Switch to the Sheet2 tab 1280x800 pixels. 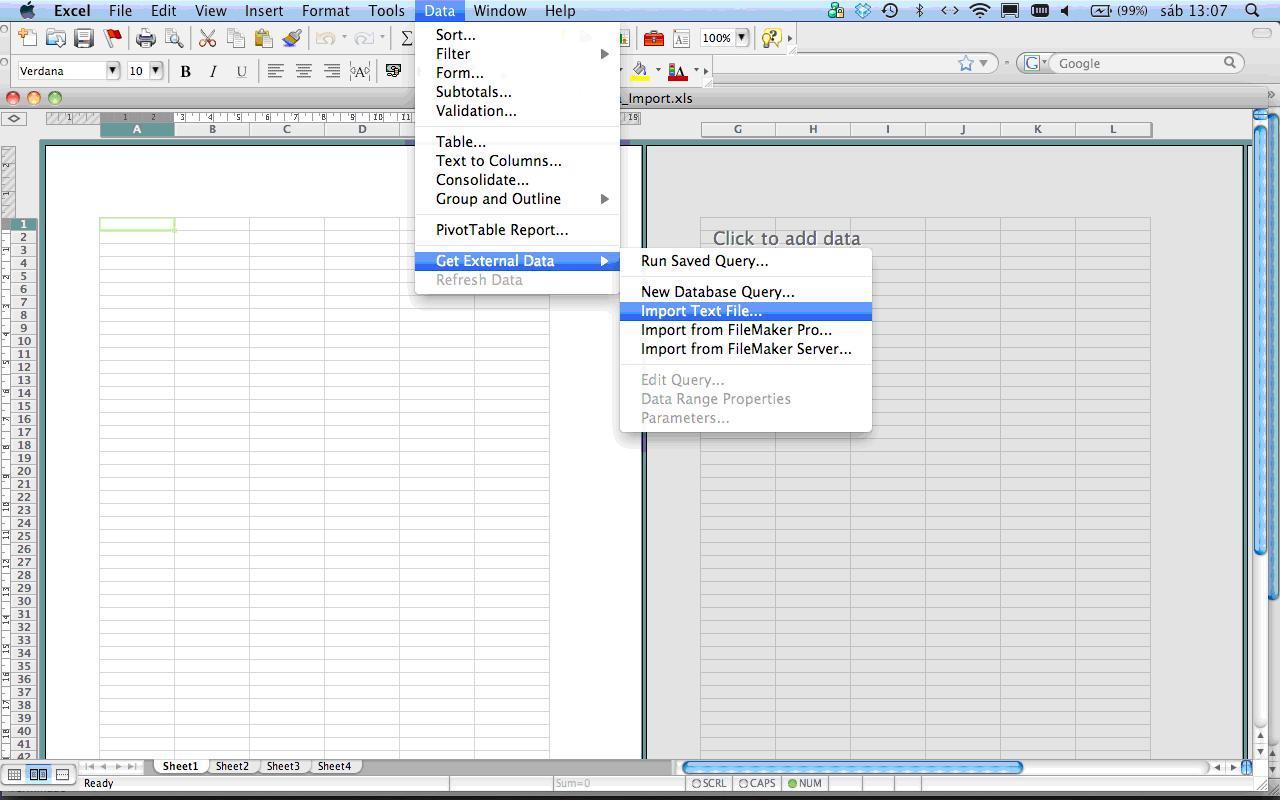coord(232,766)
